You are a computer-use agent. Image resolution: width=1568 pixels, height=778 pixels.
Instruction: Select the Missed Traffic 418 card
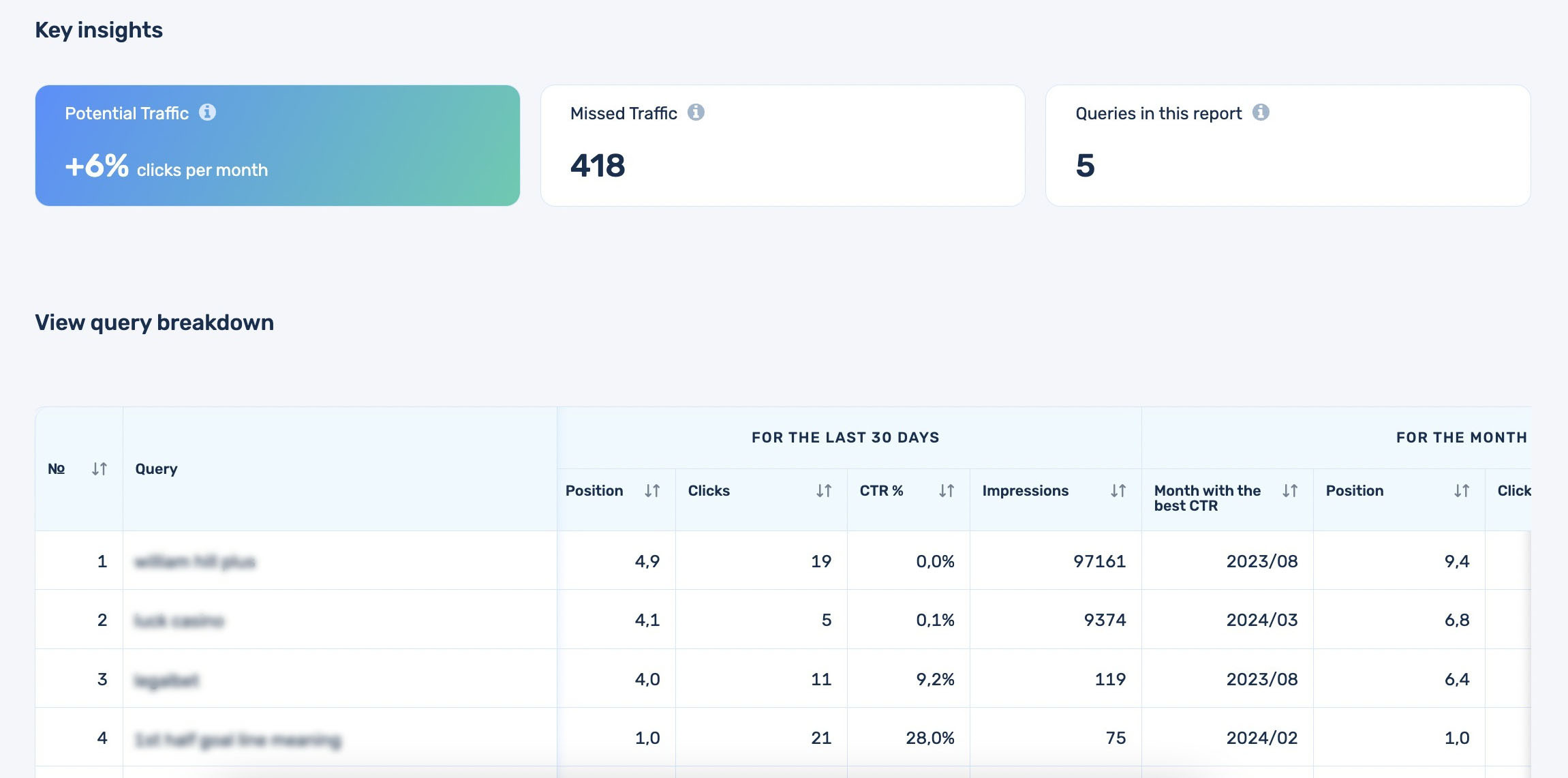[x=782, y=145]
